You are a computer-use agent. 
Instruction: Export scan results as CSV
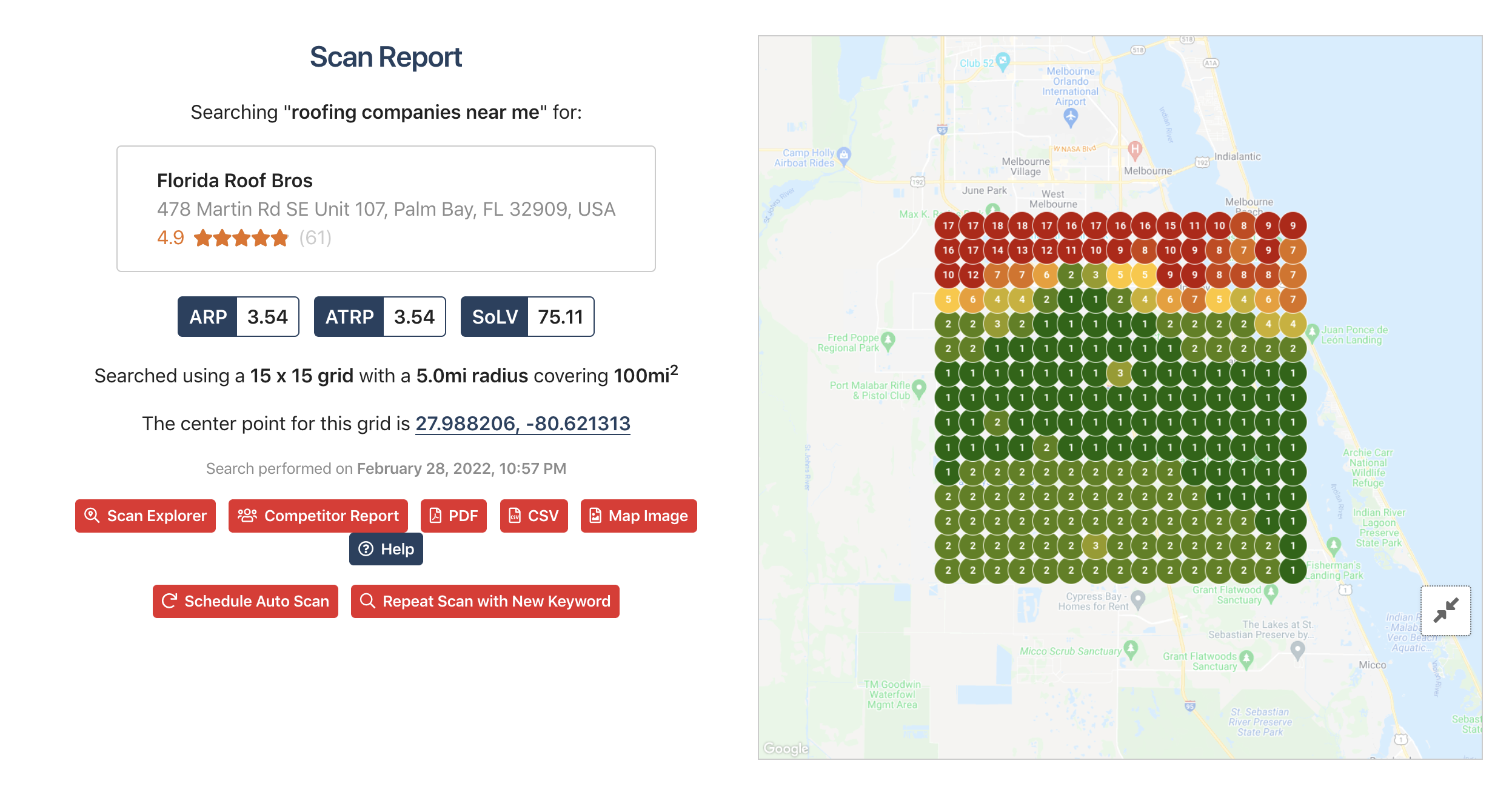534,516
